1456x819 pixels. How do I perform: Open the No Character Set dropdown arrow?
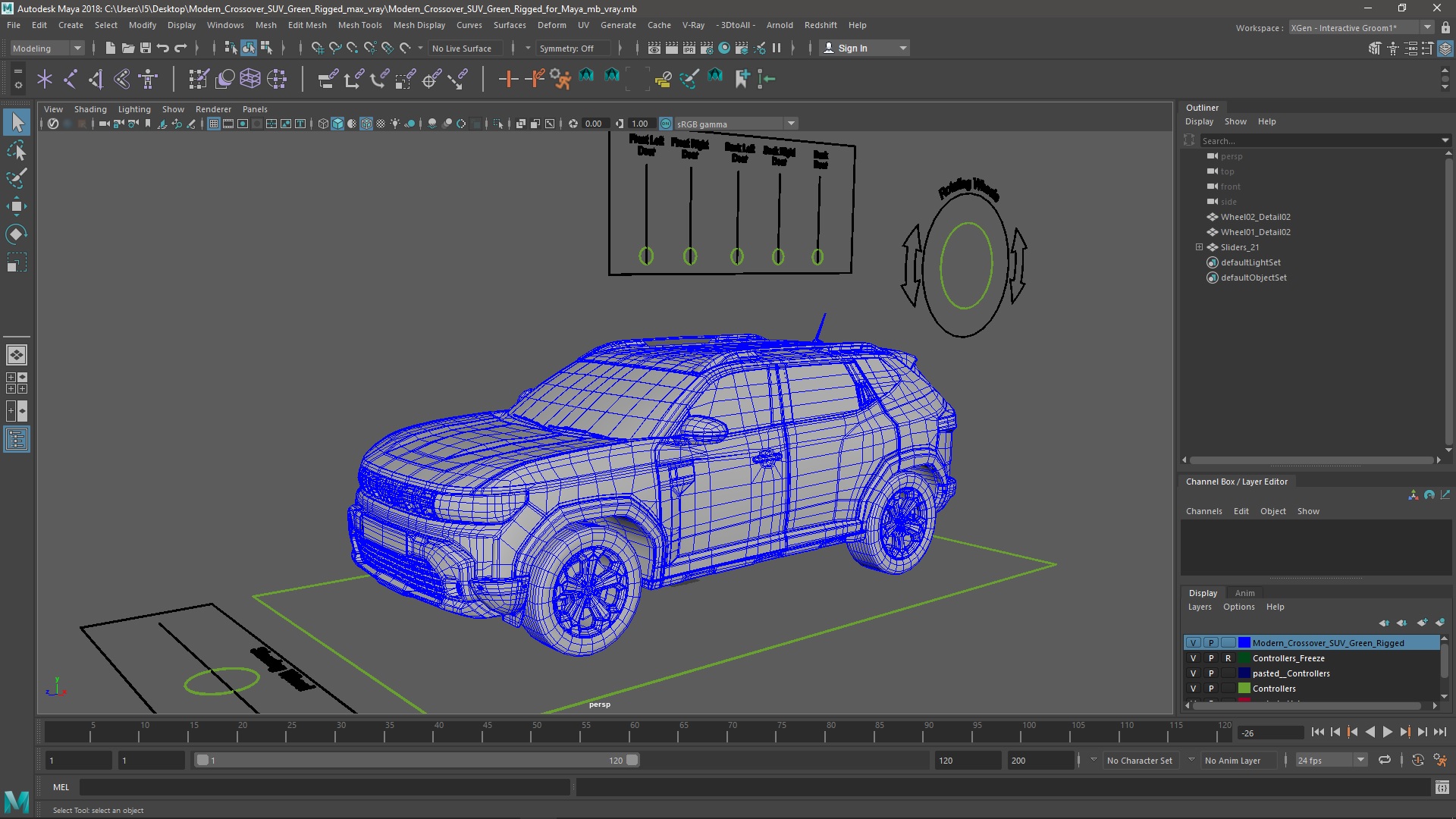click(1094, 760)
